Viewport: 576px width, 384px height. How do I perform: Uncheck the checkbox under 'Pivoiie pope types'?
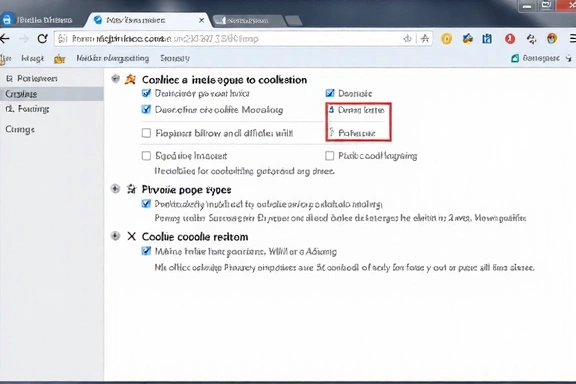coord(146,204)
